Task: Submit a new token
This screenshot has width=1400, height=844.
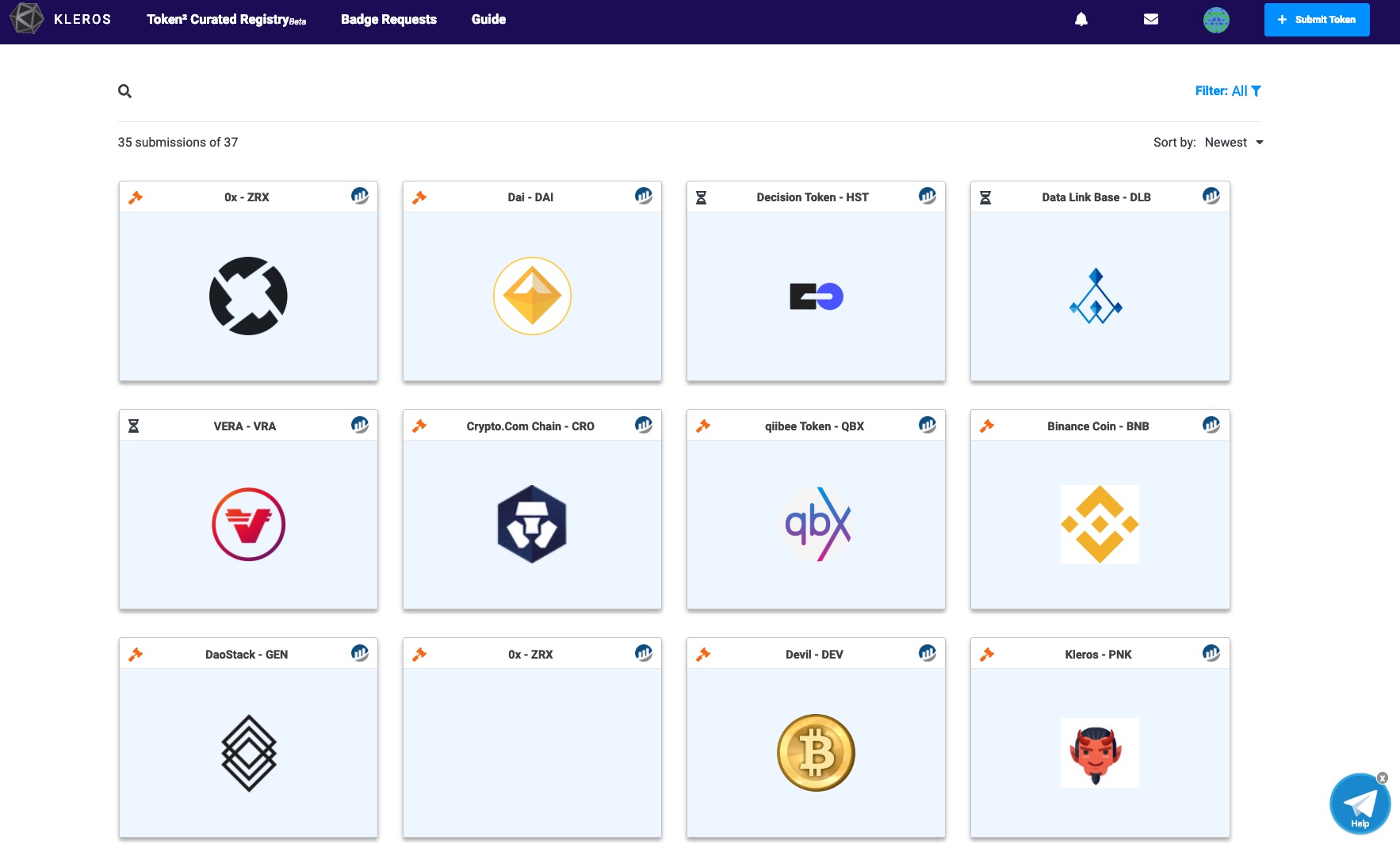Action: click(x=1317, y=20)
